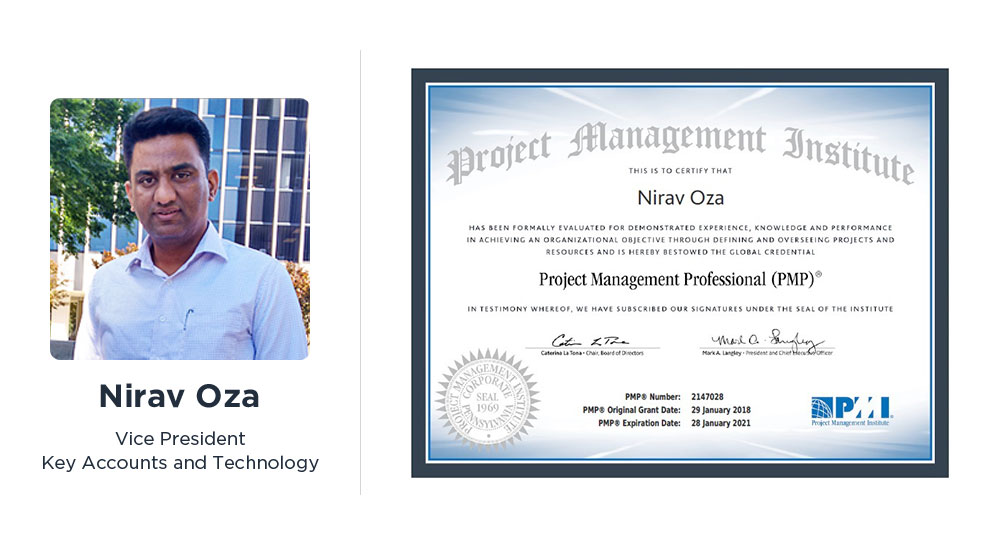
Task: Click the PMP number value 2147028
Action: click(707, 397)
